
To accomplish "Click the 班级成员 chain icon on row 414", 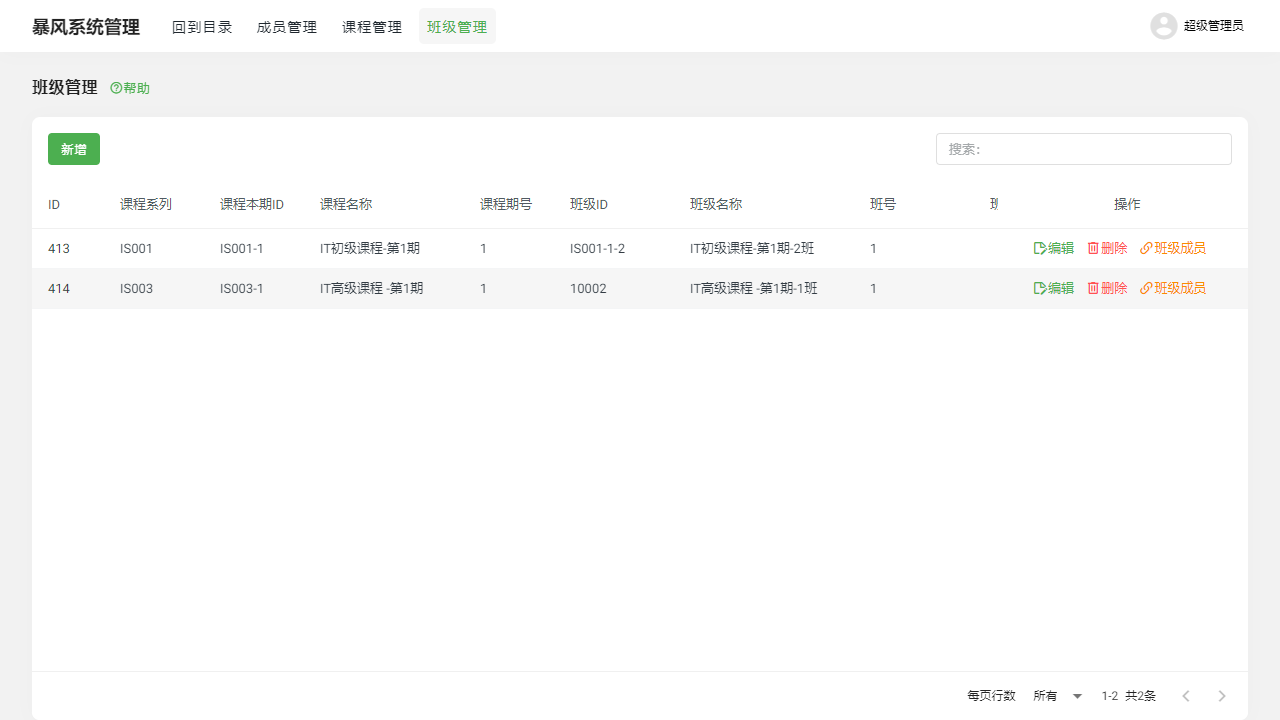I will 1147,288.
